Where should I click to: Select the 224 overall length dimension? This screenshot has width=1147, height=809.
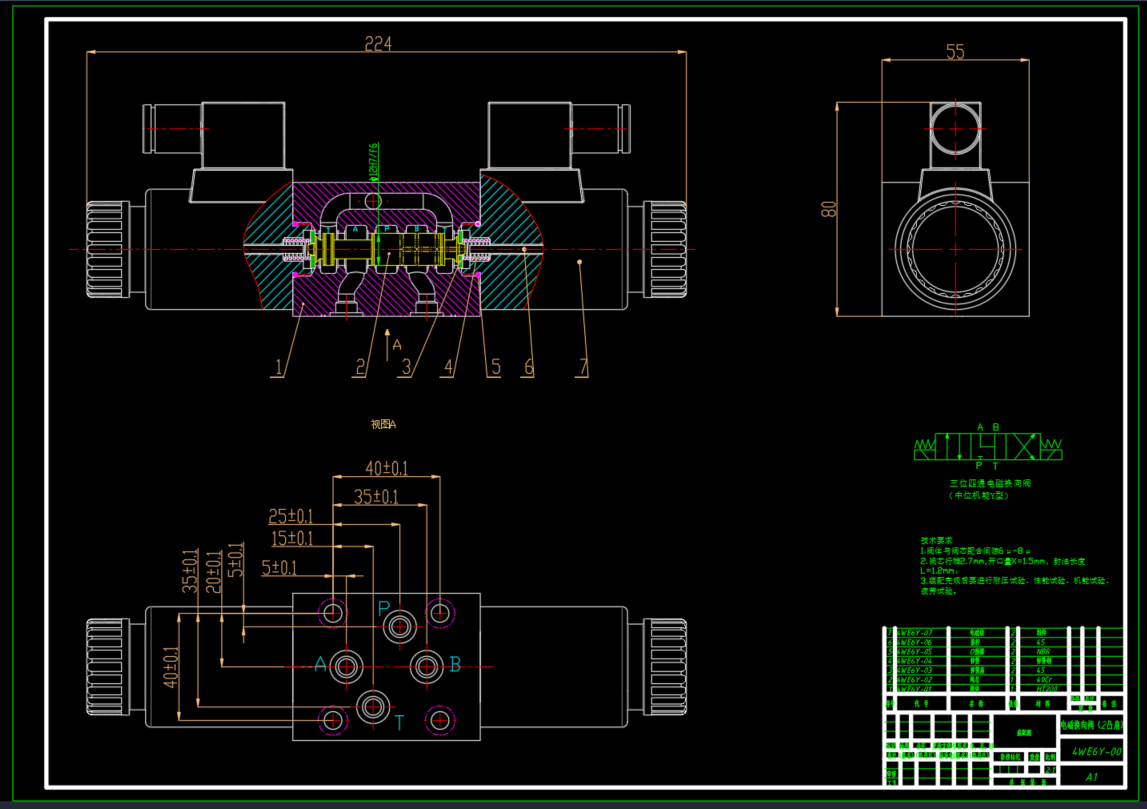coord(378,44)
